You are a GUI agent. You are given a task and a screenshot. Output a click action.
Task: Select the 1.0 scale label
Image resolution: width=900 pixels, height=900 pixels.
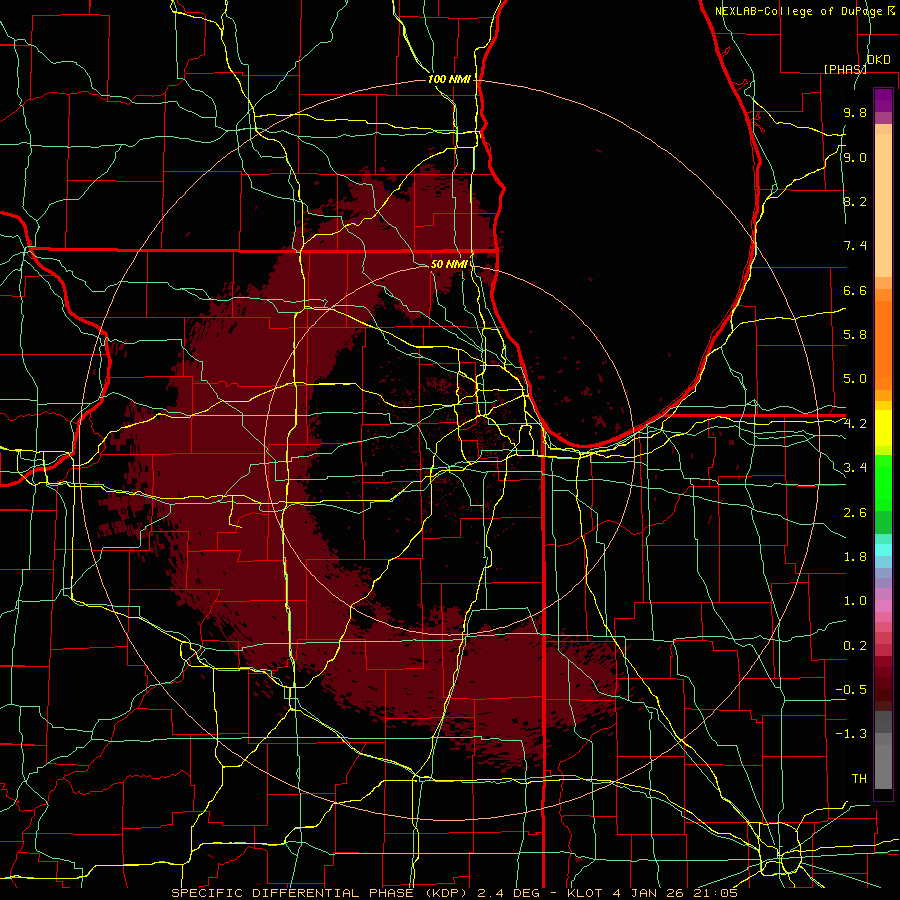click(855, 601)
